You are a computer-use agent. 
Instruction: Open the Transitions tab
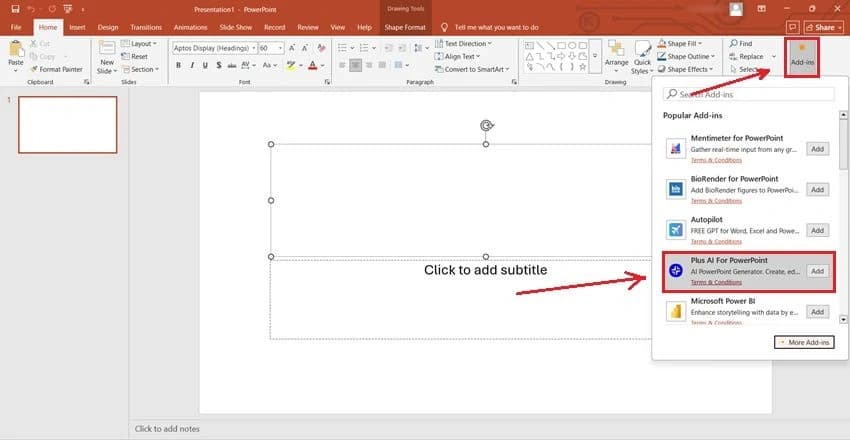[146, 27]
